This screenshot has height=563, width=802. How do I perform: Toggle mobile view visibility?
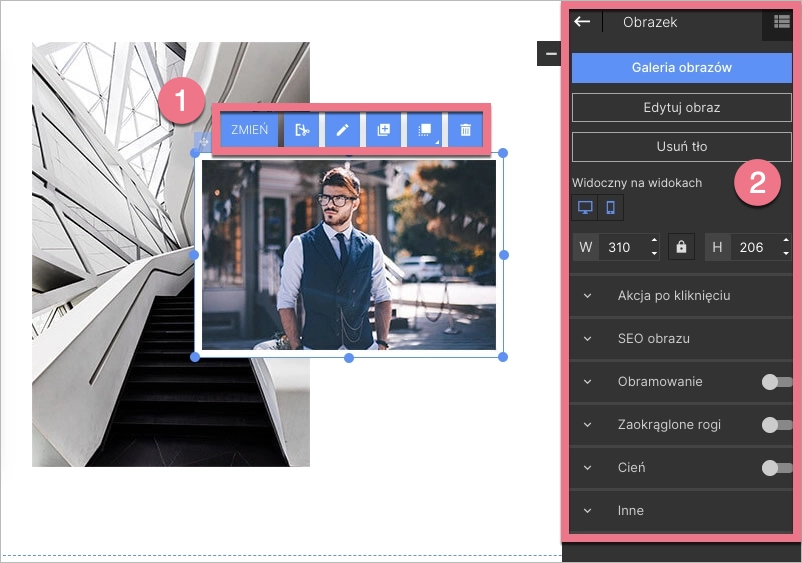click(x=611, y=208)
